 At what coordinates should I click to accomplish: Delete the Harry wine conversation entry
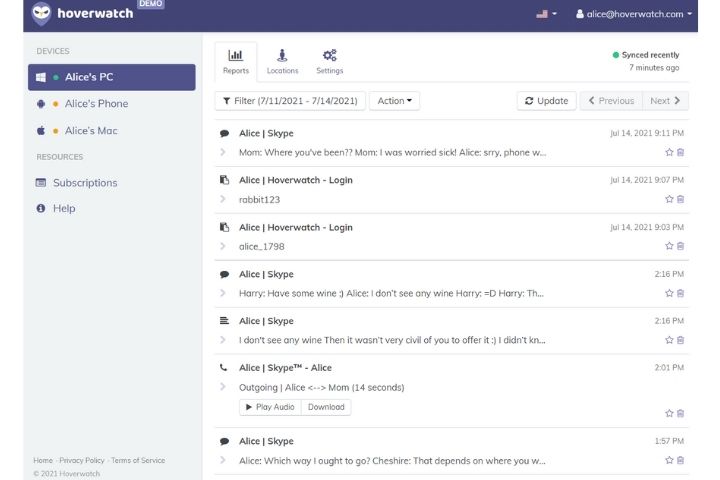pos(681,293)
